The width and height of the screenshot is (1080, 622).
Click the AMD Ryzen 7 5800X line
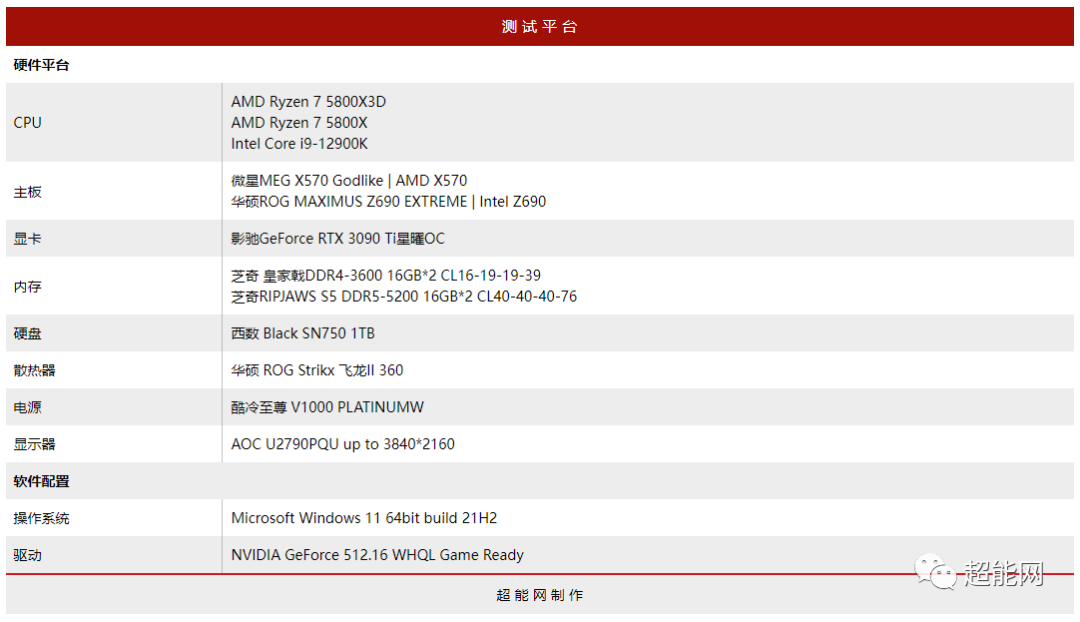point(299,123)
